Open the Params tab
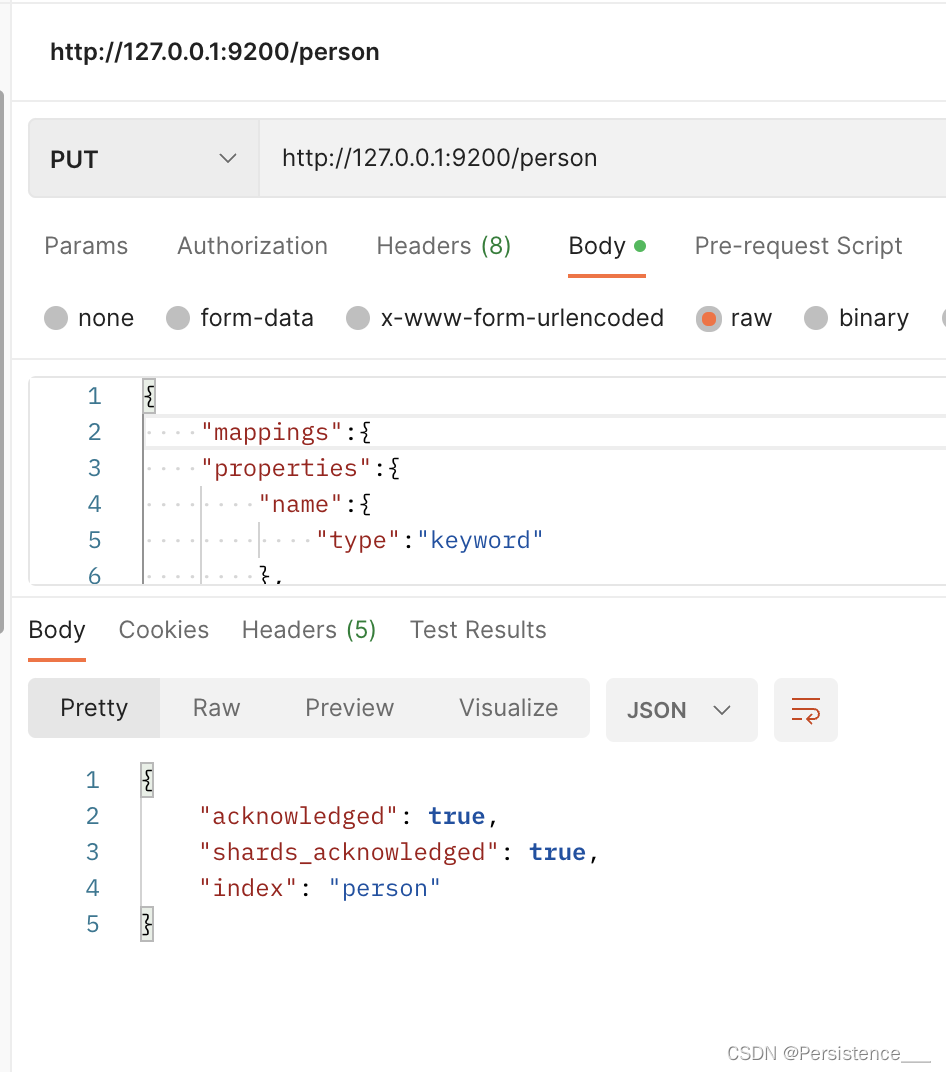The width and height of the screenshot is (946, 1072). click(x=86, y=246)
